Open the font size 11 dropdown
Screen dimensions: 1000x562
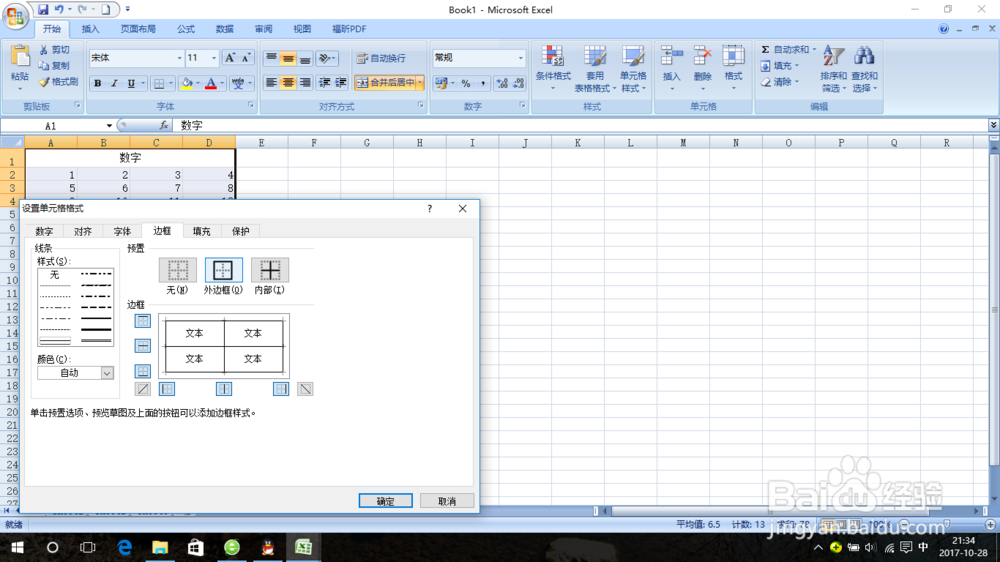[214, 58]
